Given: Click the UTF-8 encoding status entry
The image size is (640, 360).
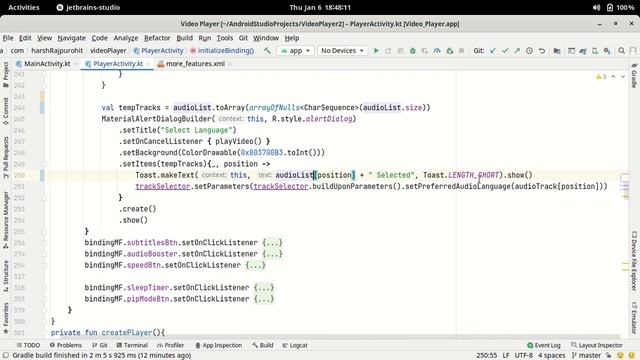Looking at the screenshot, I should pos(524,356).
